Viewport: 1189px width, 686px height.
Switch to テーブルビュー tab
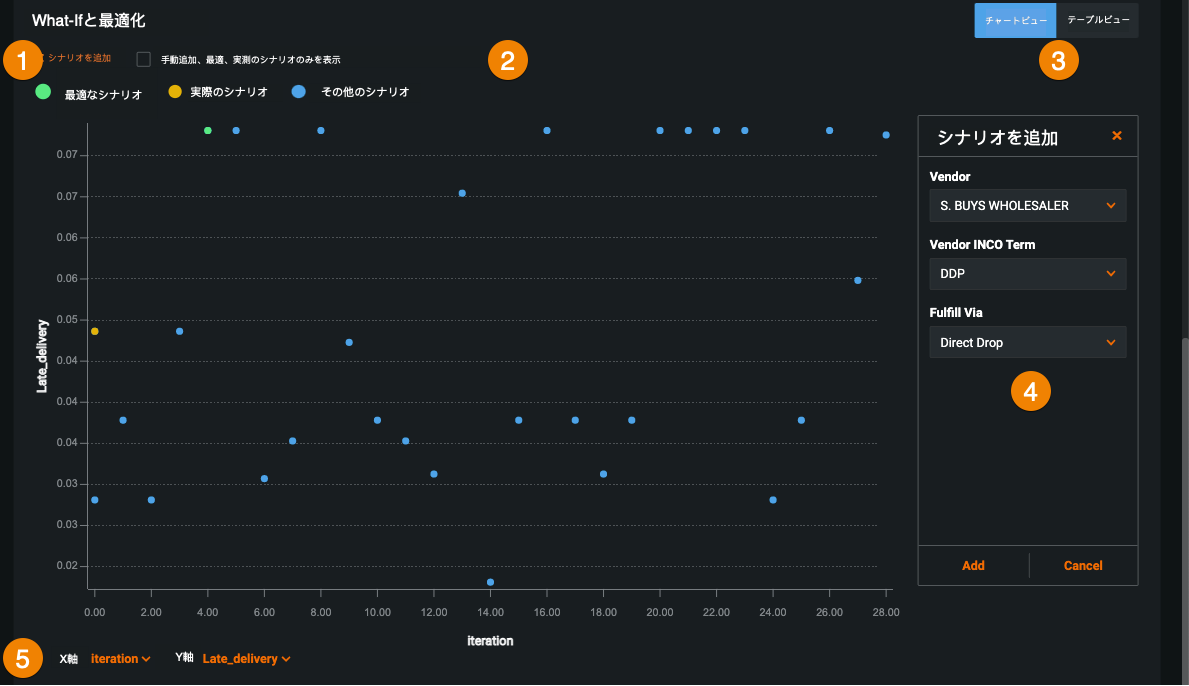pos(1097,20)
